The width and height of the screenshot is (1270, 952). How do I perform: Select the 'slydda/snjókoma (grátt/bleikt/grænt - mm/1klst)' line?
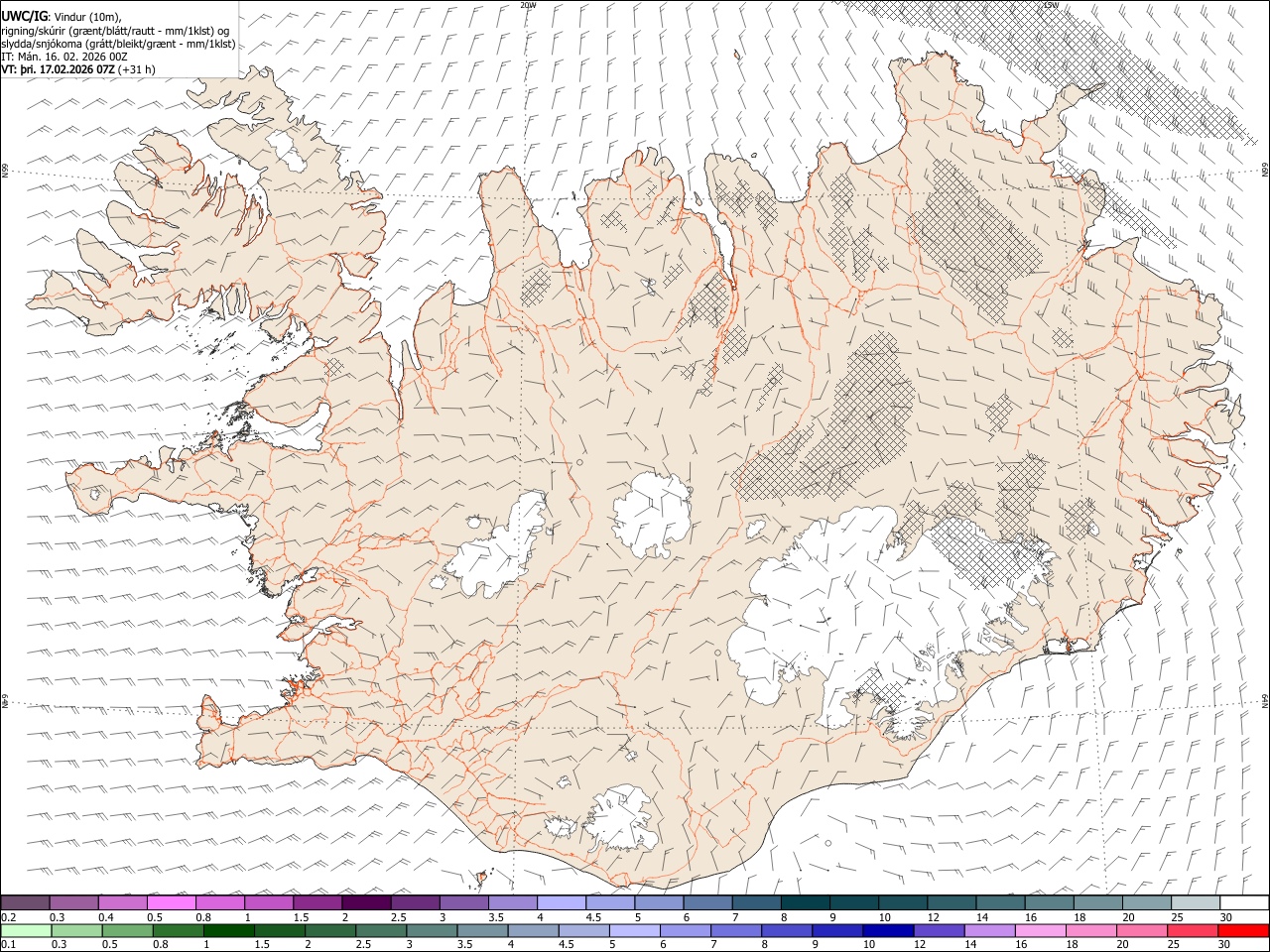118,44
